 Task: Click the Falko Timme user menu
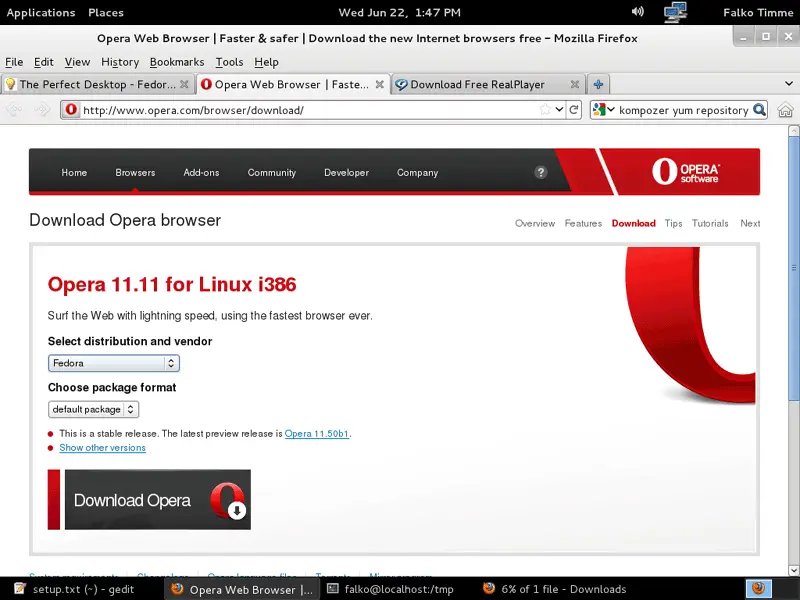[758, 12]
